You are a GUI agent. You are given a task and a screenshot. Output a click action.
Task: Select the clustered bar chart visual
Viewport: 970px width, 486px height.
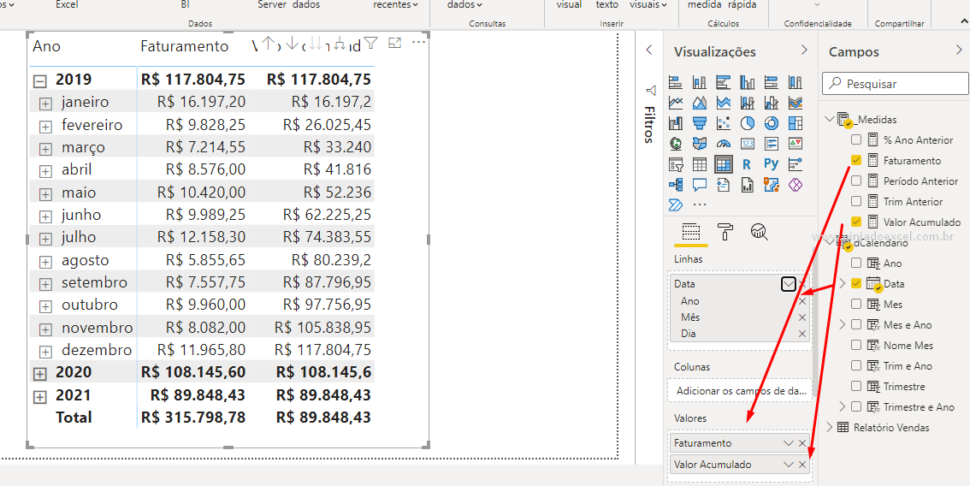click(x=723, y=82)
